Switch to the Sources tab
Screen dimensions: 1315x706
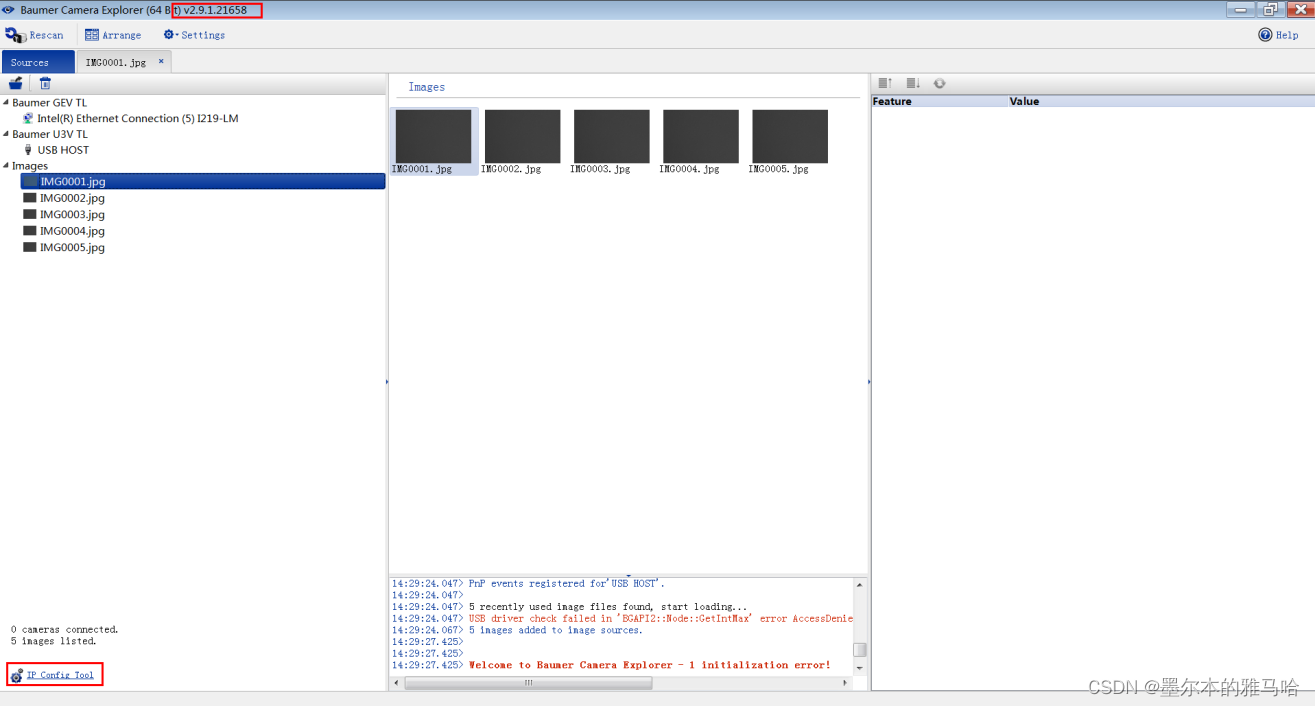tap(37, 62)
